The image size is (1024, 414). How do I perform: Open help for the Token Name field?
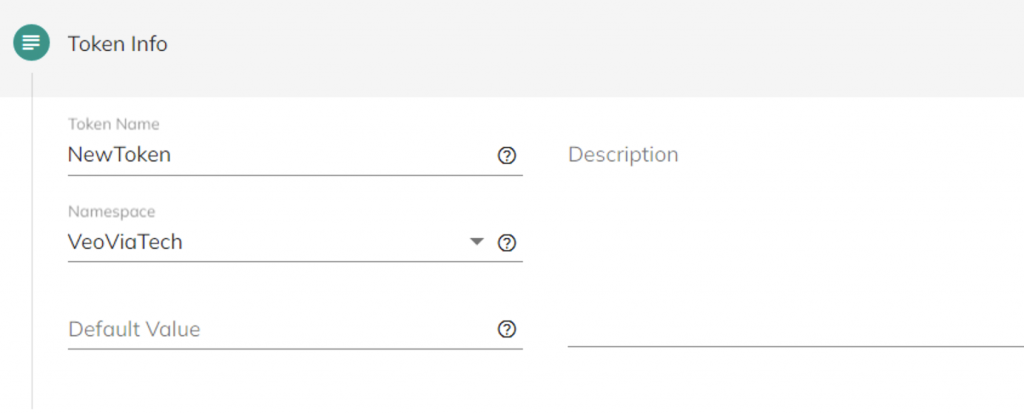click(x=507, y=155)
